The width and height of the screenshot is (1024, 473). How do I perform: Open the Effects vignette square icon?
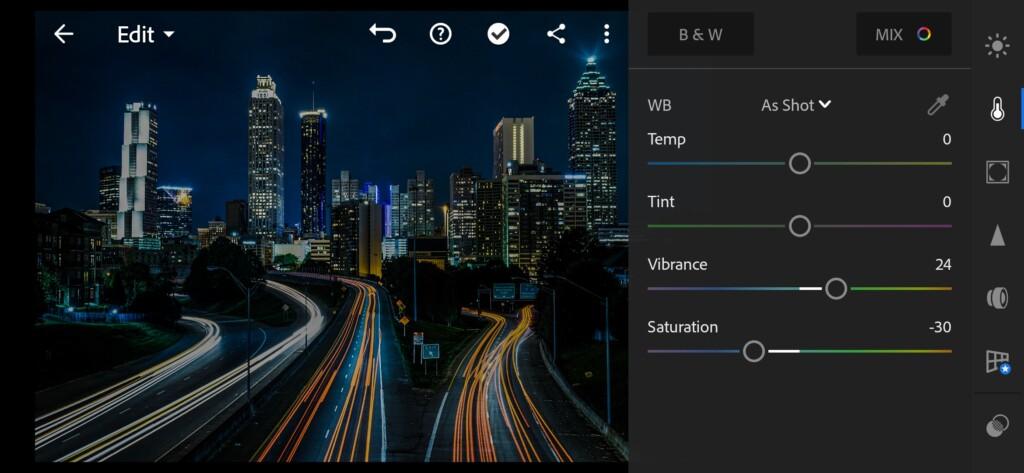click(997, 172)
